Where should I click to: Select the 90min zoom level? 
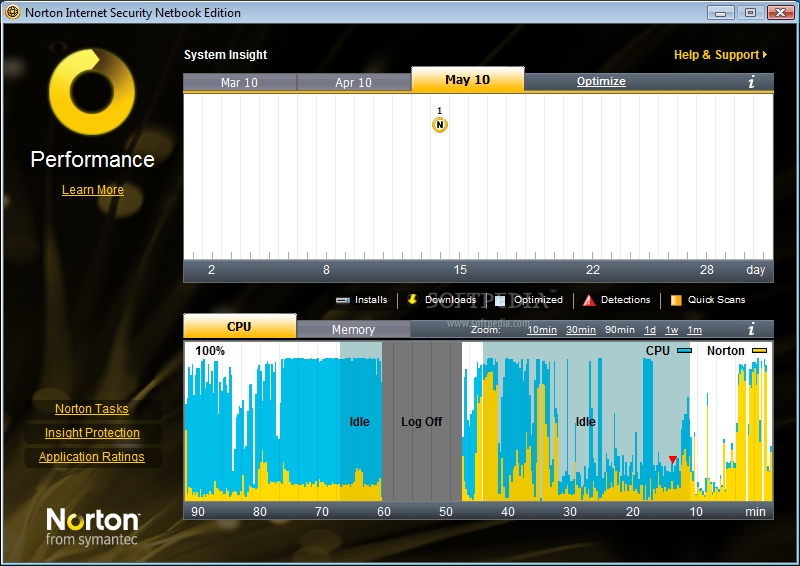[x=619, y=330]
